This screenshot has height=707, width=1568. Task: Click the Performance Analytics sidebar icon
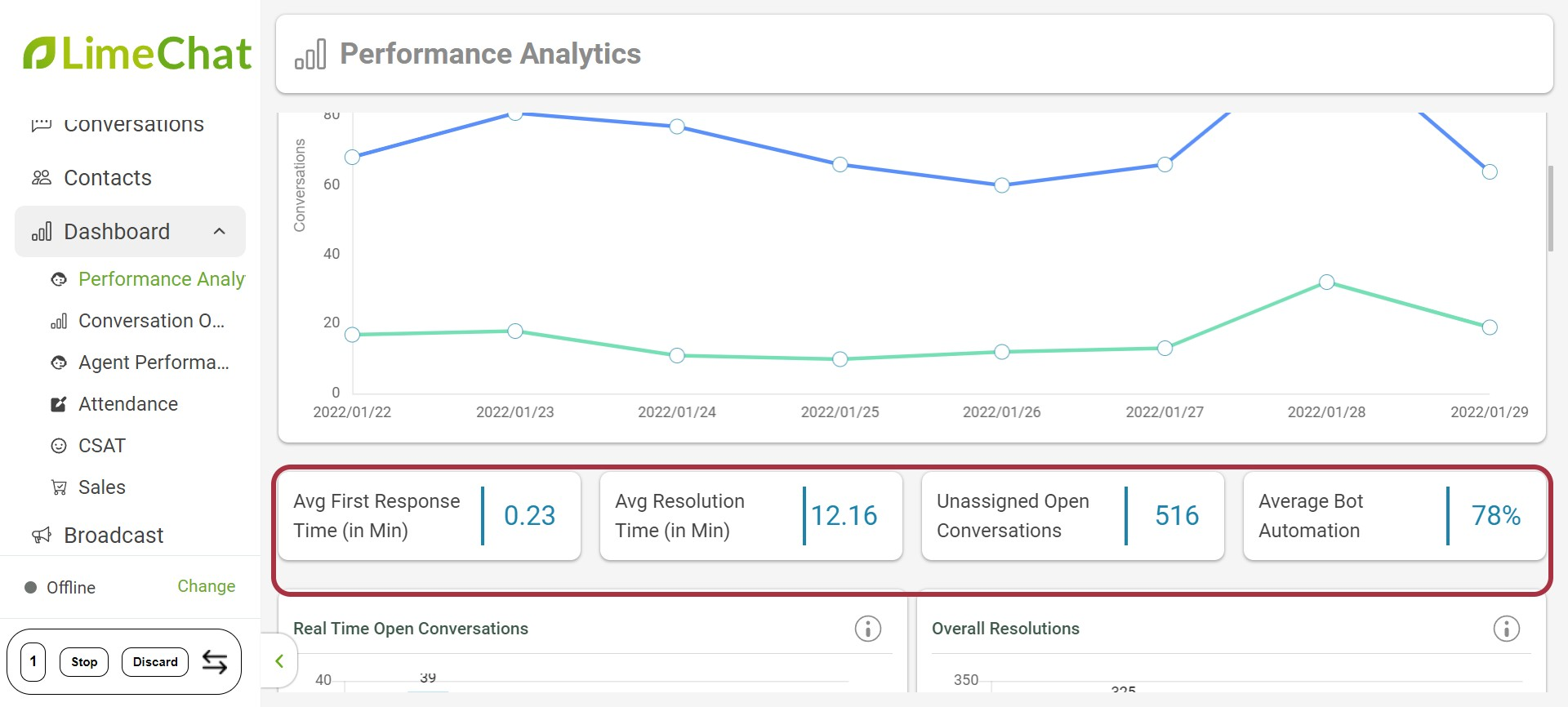coord(59,279)
